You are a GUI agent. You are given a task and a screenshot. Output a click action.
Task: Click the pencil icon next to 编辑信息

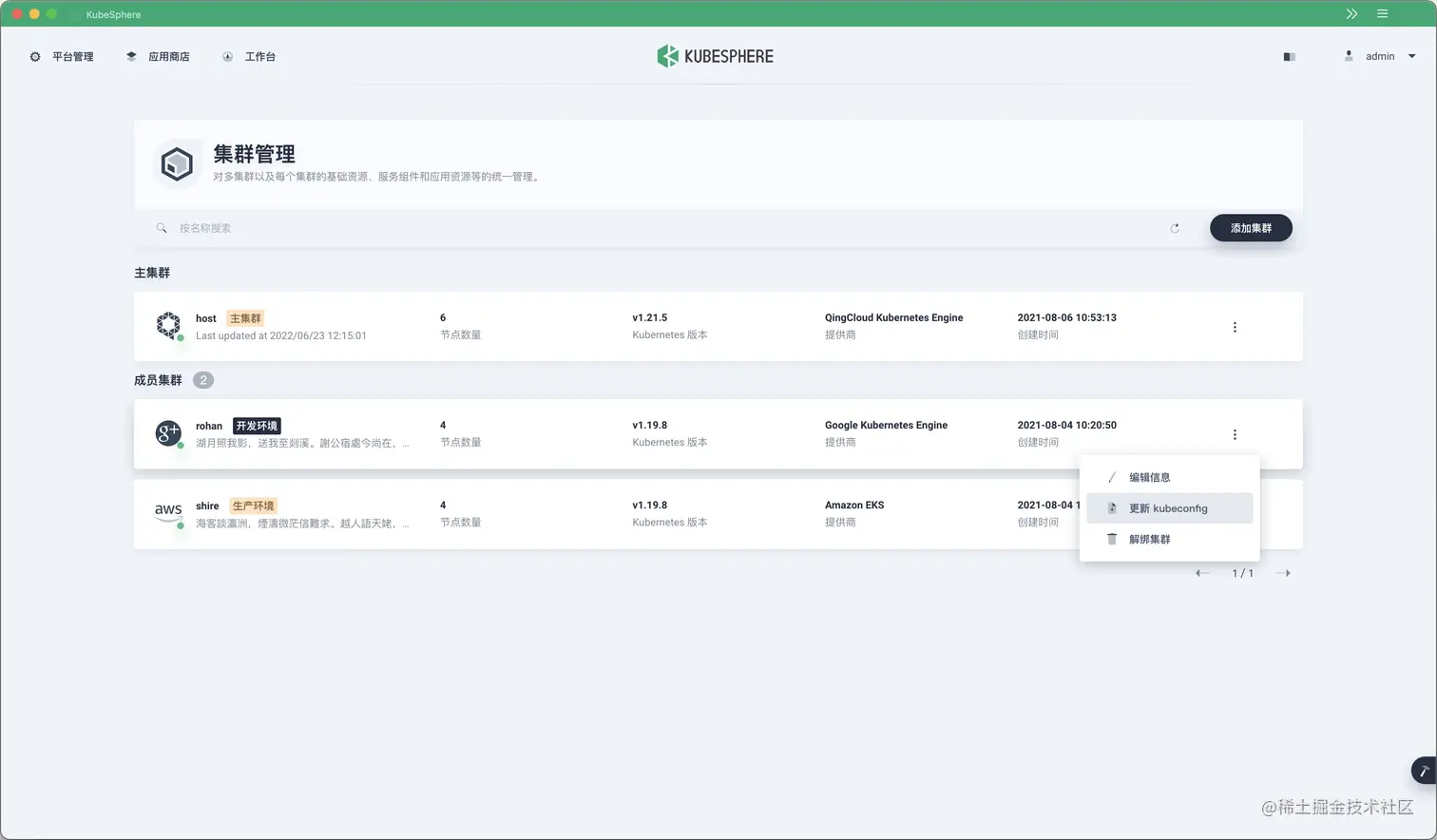[x=1112, y=477]
